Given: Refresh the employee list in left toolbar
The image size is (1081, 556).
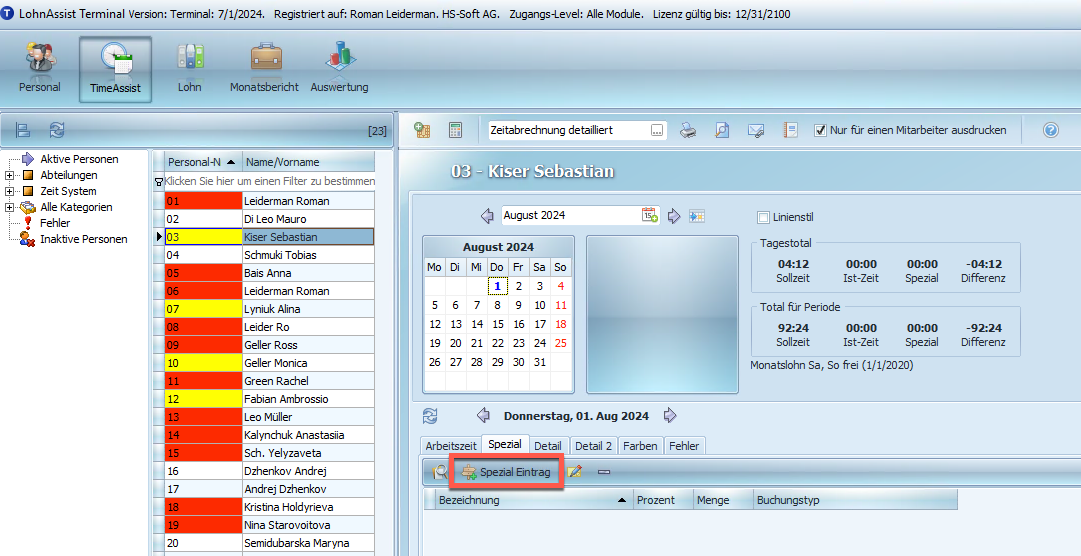Looking at the screenshot, I should (x=57, y=130).
